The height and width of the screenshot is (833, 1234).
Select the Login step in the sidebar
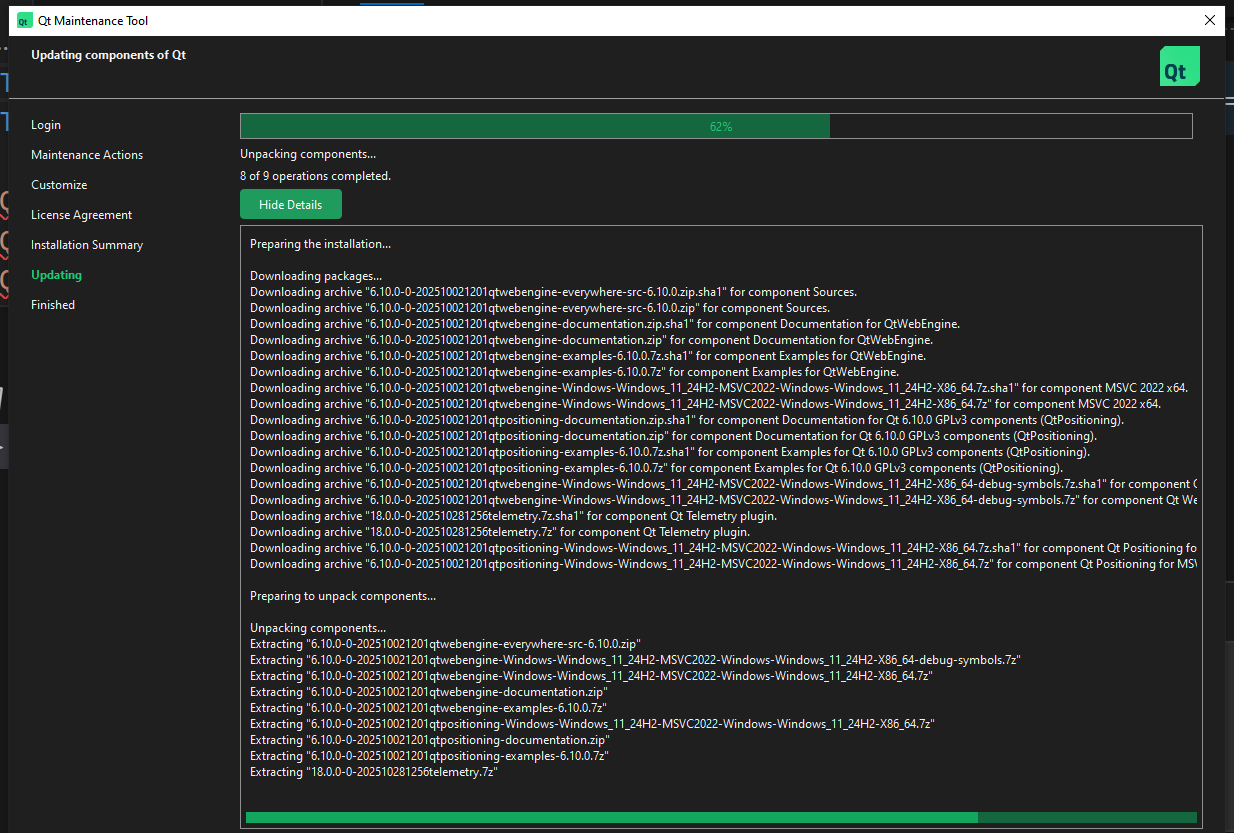click(46, 125)
